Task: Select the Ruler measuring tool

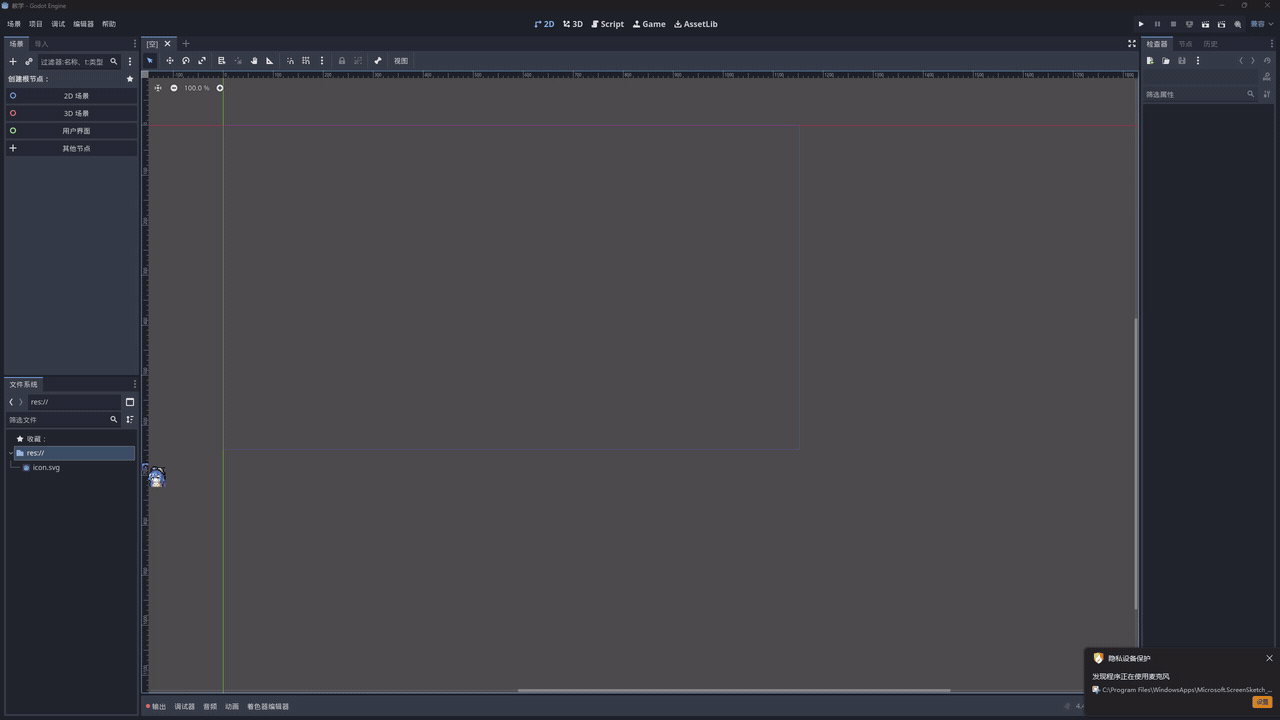Action: pos(269,61)
